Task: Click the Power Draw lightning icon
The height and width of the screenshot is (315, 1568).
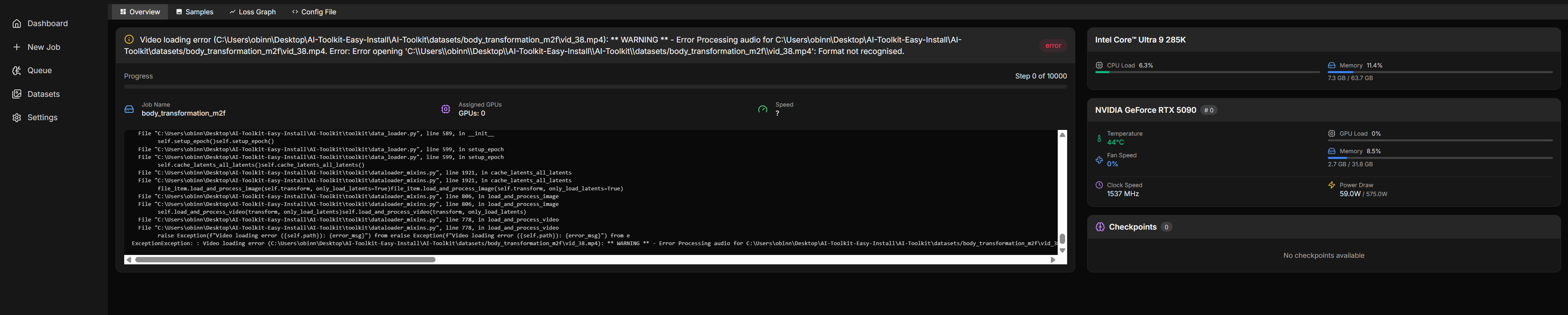Action: click(1332, 185)
